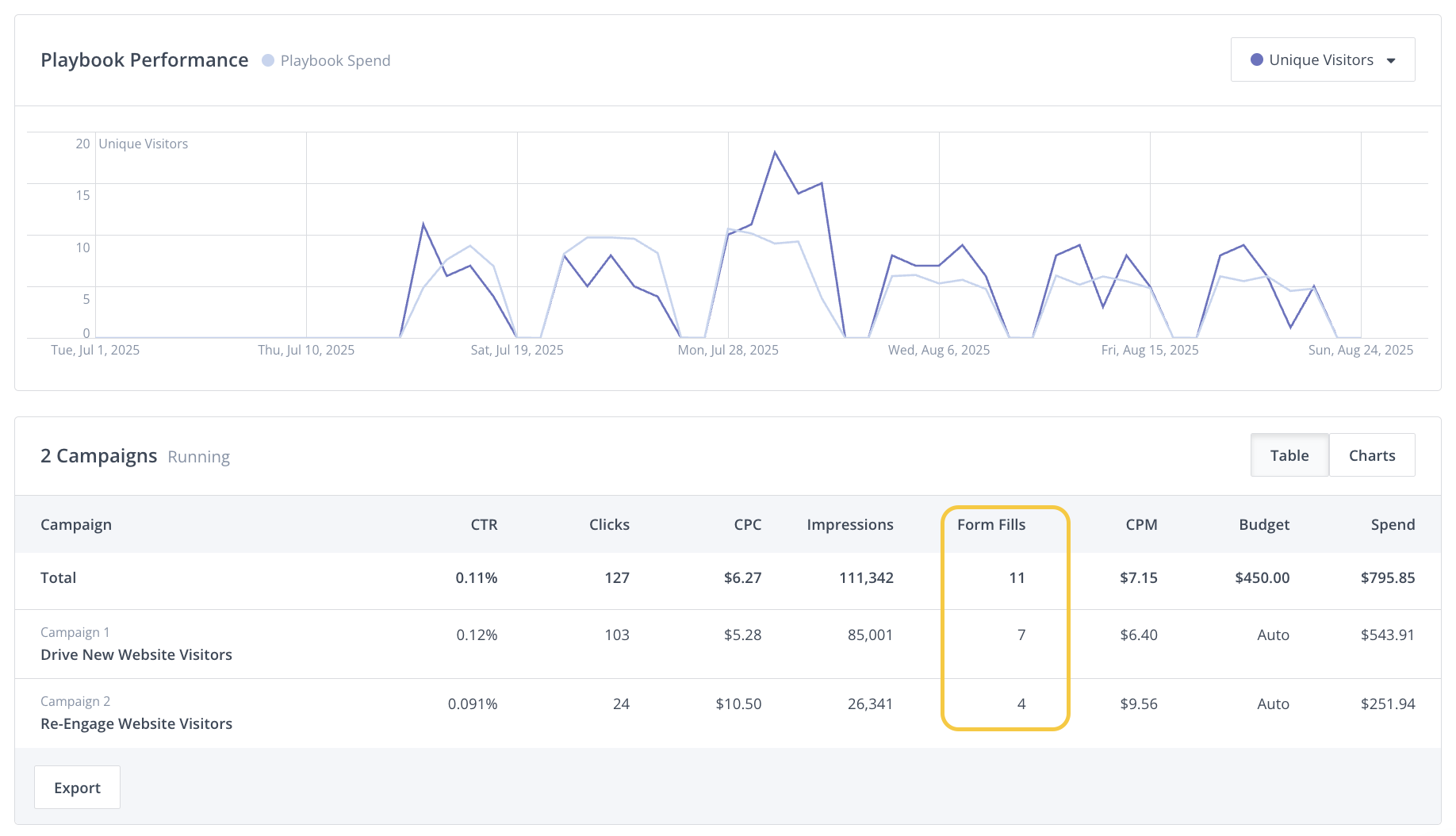1456x836 pixels.
Task: Click the dropdown caret arrow beside Unique Visitors
Action: tap(1391, 61)
